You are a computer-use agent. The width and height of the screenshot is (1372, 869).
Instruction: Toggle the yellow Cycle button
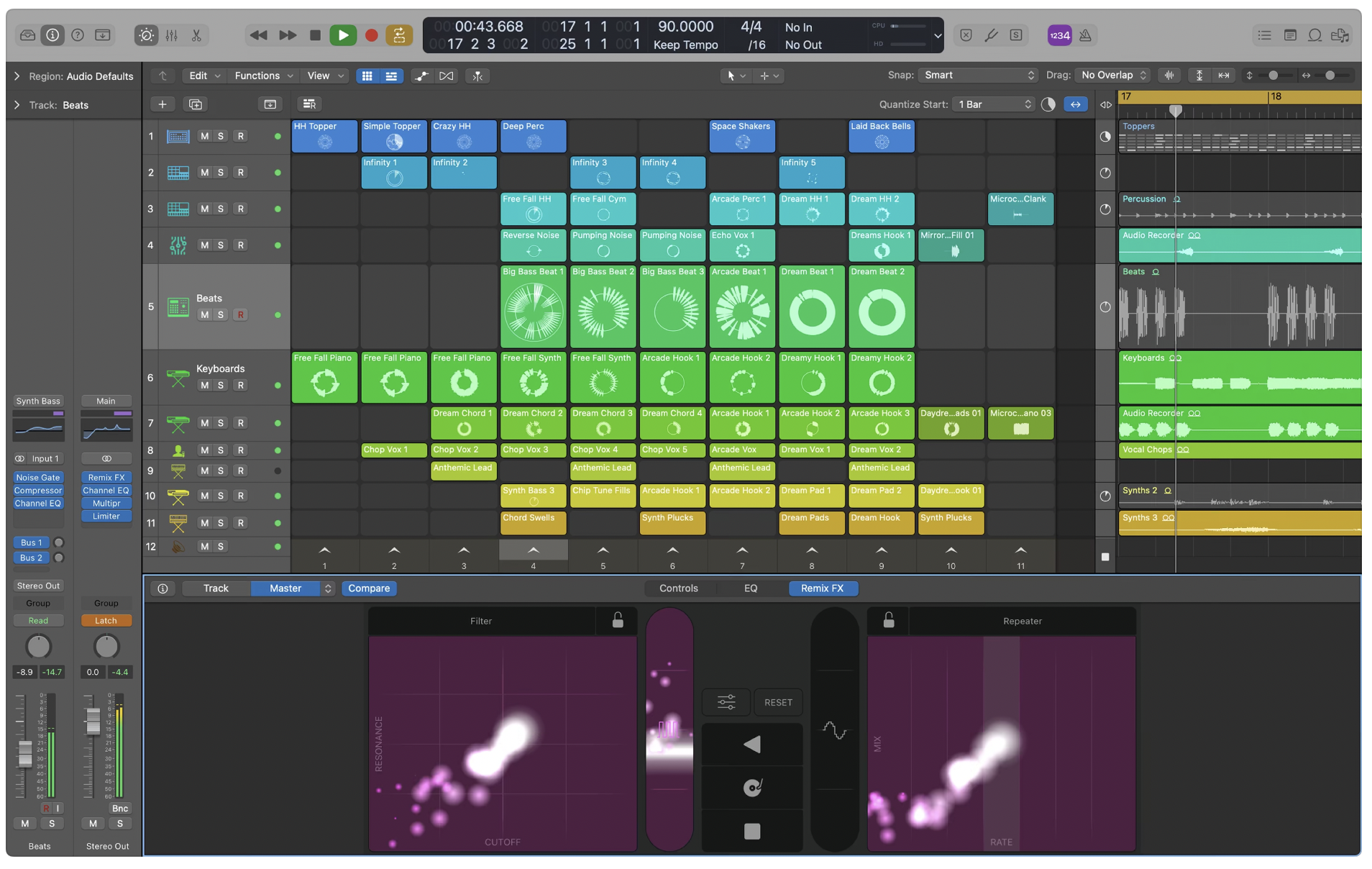click(x=399, y=35)
